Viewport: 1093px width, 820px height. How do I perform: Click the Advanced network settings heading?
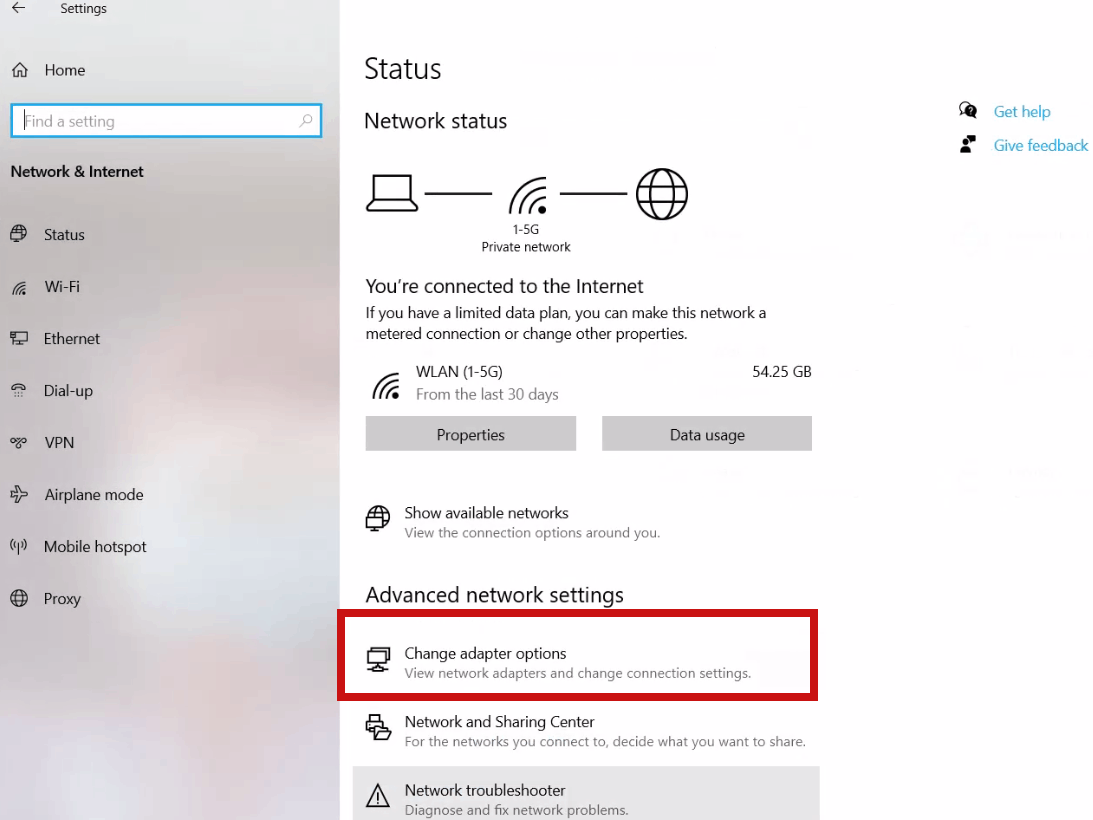click(x=495, y=595)
